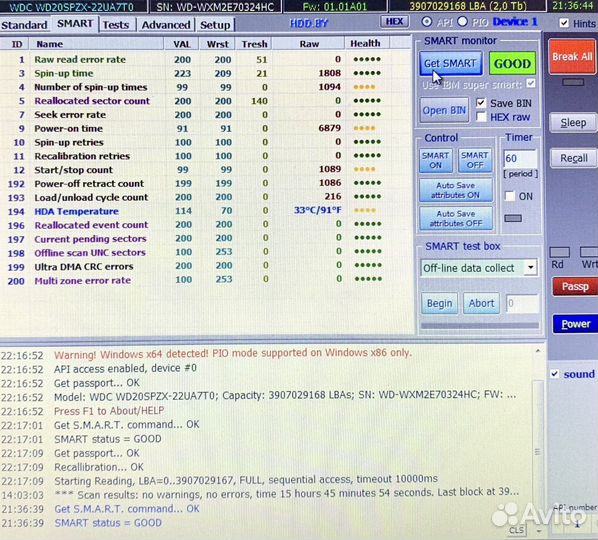Switch to the Standard tab
Screen dimensions: 598x540
coord(24,25)
